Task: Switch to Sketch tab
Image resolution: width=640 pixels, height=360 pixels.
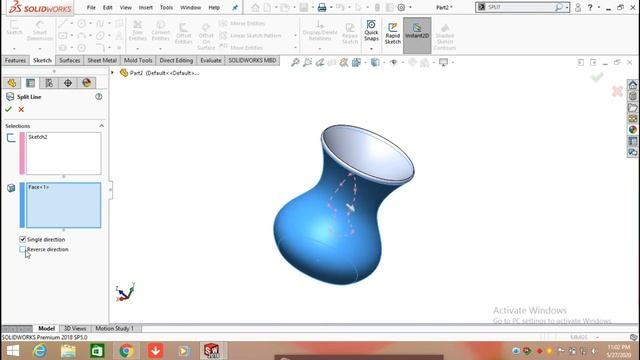Action: click(42, 60)
